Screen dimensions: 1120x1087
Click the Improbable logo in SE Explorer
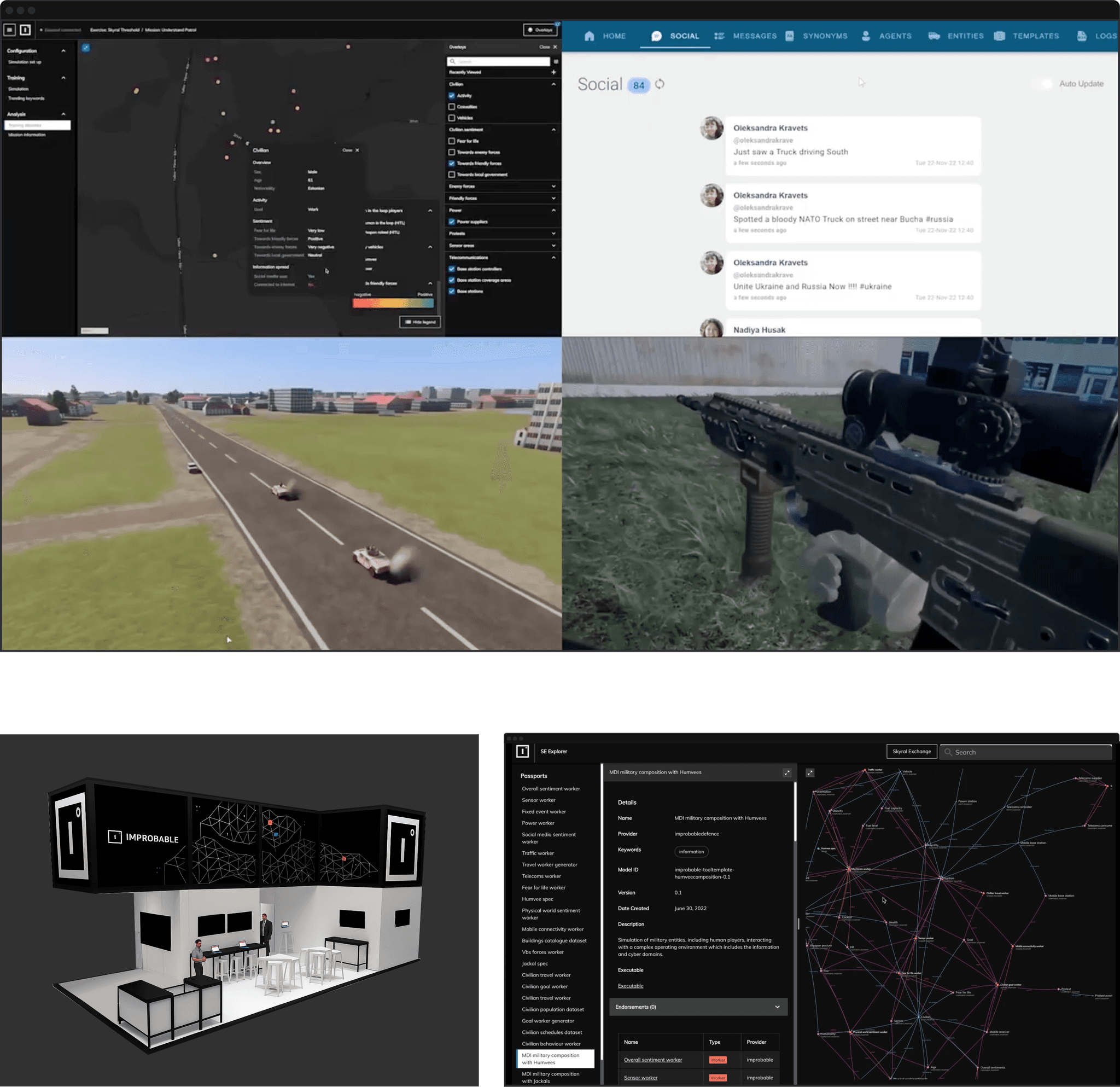pyautogui.click(x=522, y=752)
